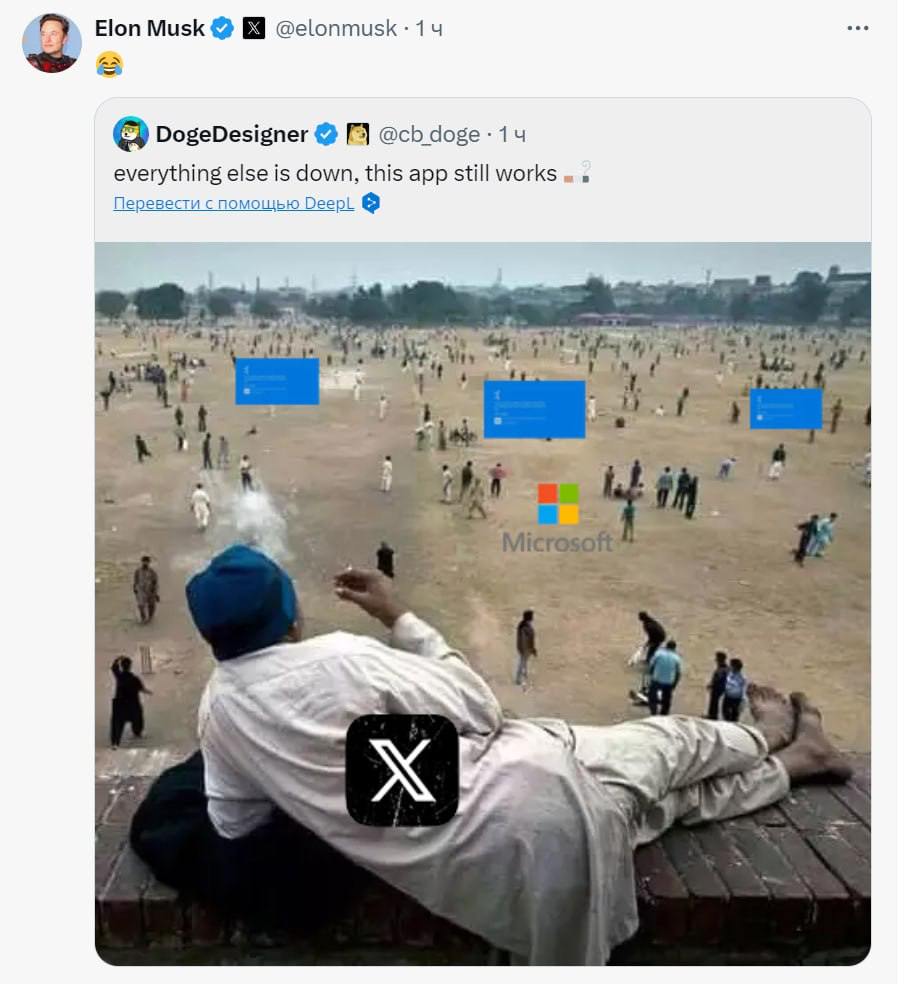
Task: Click the DogeDesigner profile avatar
Action: click(131, 134)
